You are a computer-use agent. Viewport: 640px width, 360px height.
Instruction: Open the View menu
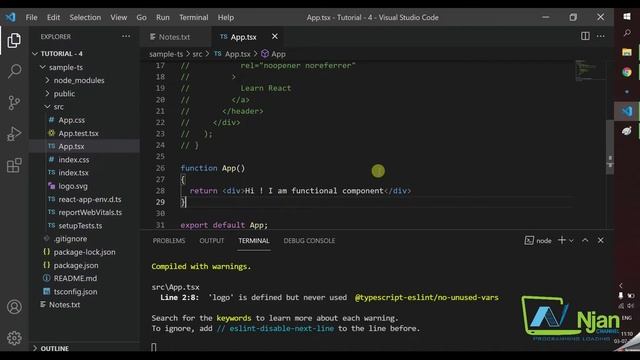click(118, 17)
